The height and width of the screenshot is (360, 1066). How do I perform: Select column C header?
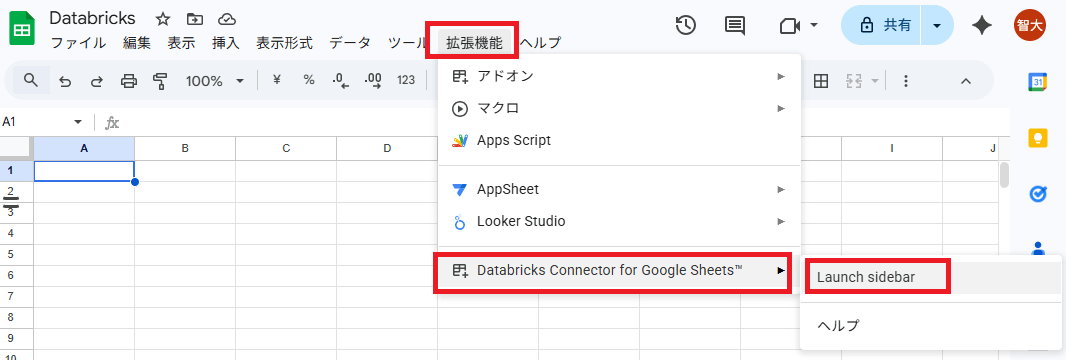click(286, 148)
